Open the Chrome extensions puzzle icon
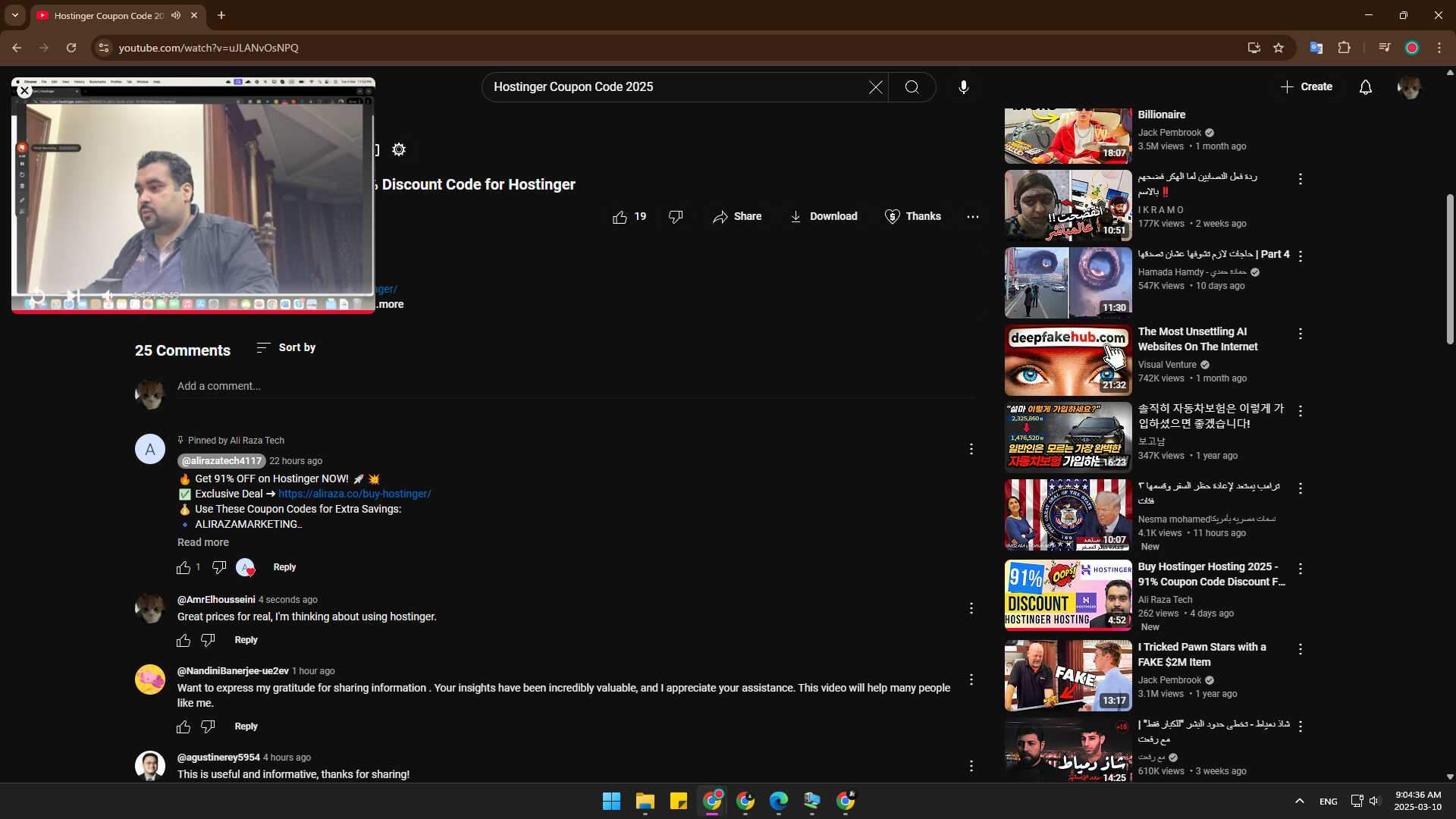 point(1344,48)
